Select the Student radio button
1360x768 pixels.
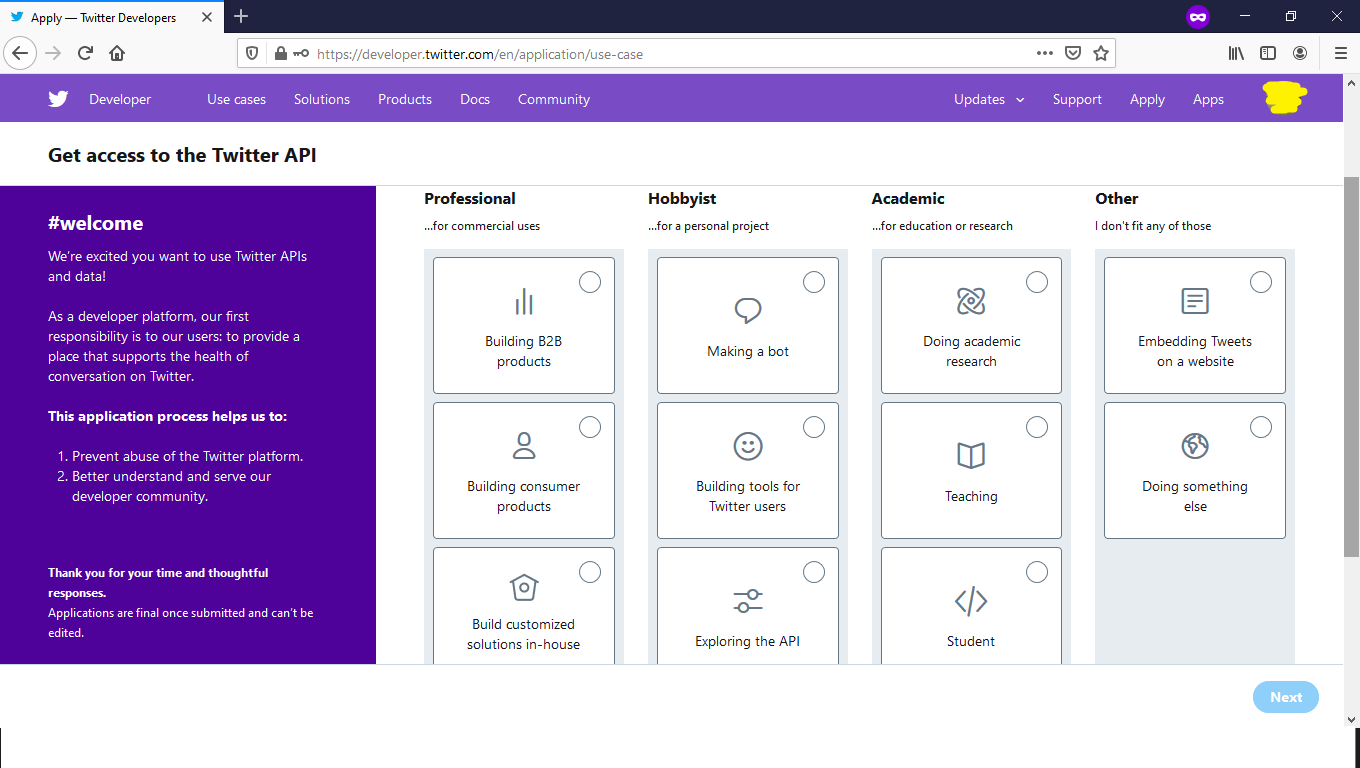click(x=1037, y=572)
